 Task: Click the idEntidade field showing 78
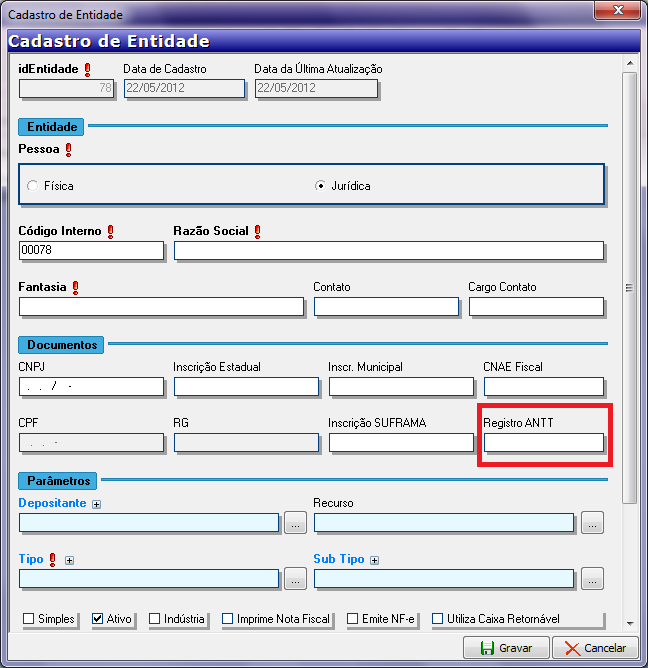66,89
